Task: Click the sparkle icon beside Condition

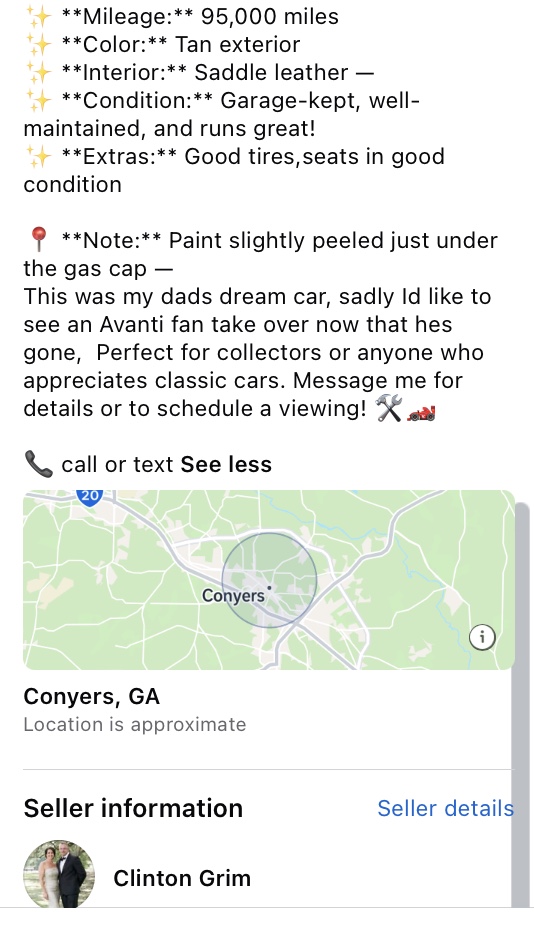Action: tap(38, 100)
